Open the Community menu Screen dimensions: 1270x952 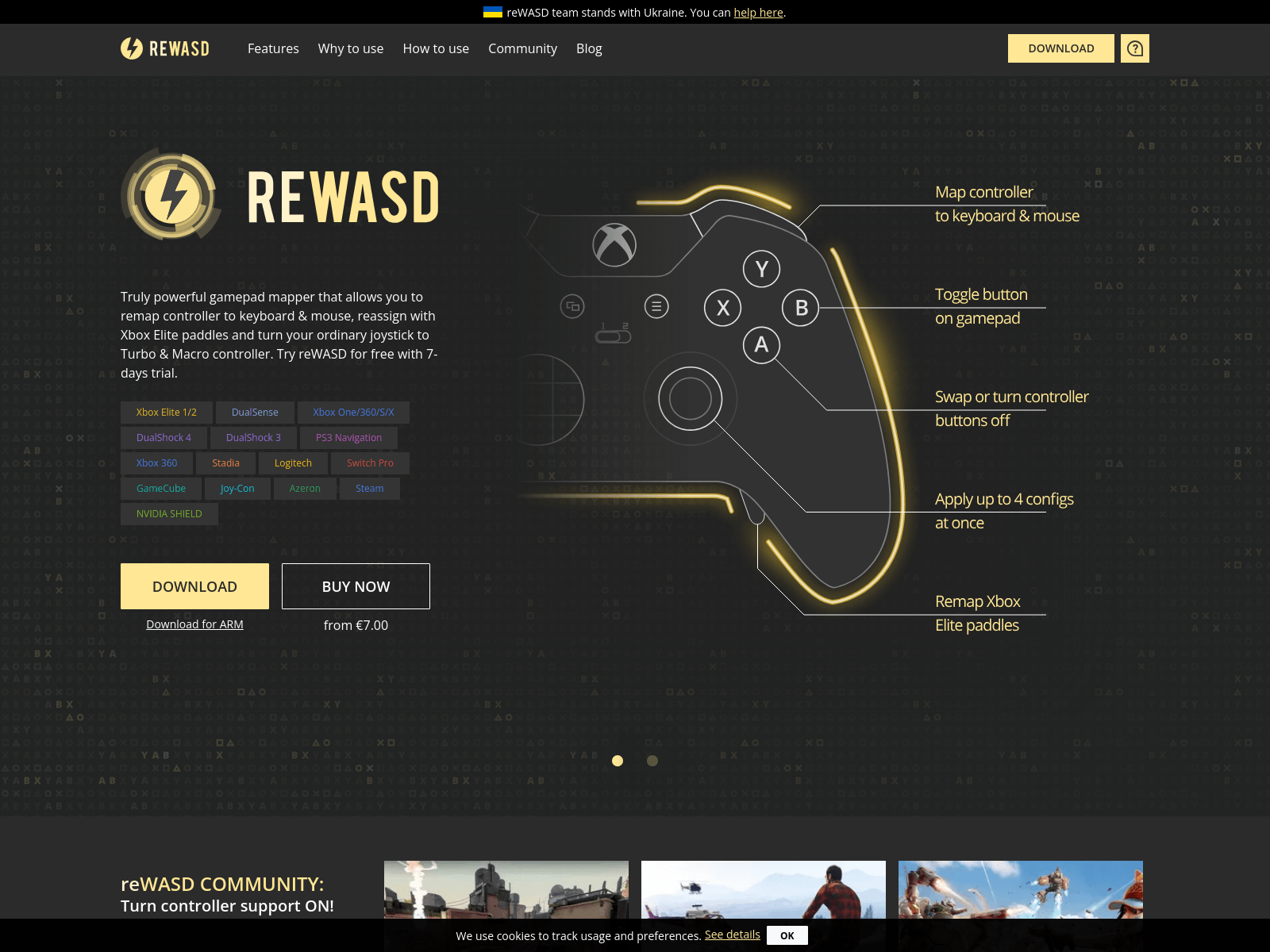coord(522,48)
